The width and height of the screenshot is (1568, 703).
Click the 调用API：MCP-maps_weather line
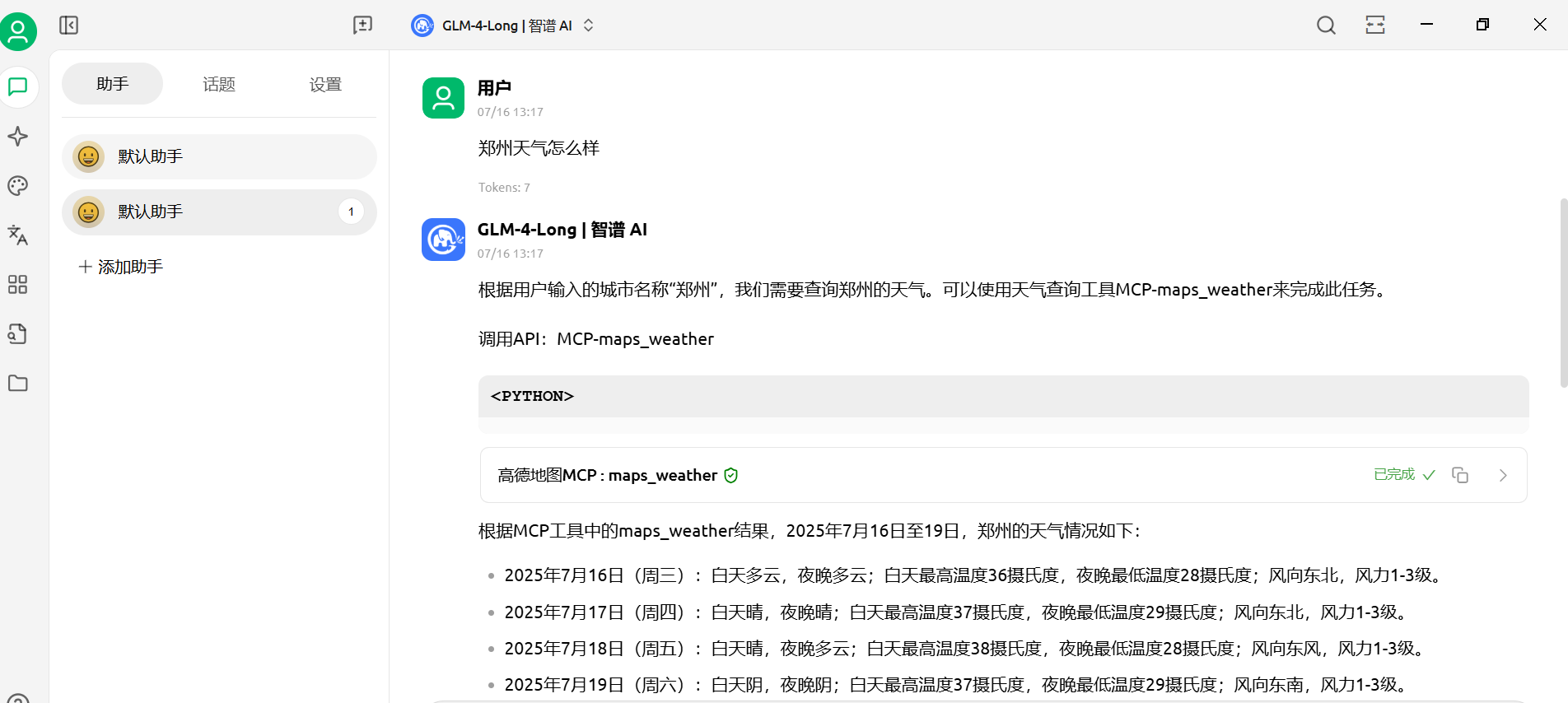click(596, 339)
